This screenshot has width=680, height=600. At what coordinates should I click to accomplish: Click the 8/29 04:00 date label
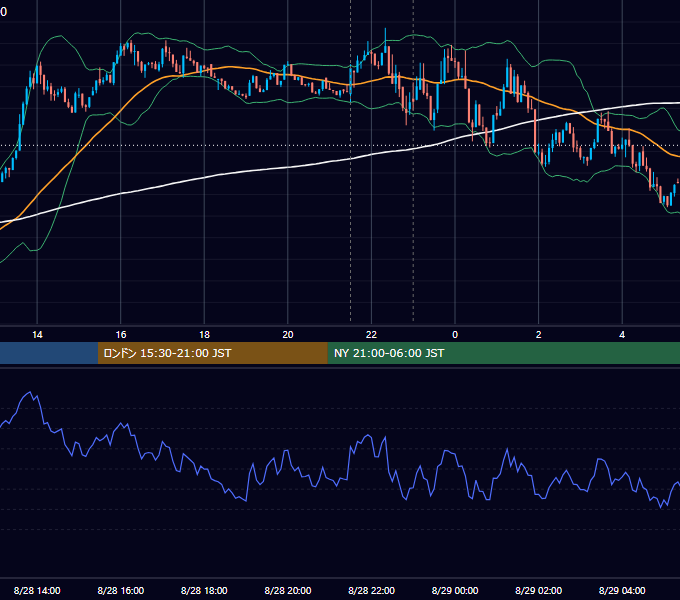pyautogui.click(x=622, y=590)
